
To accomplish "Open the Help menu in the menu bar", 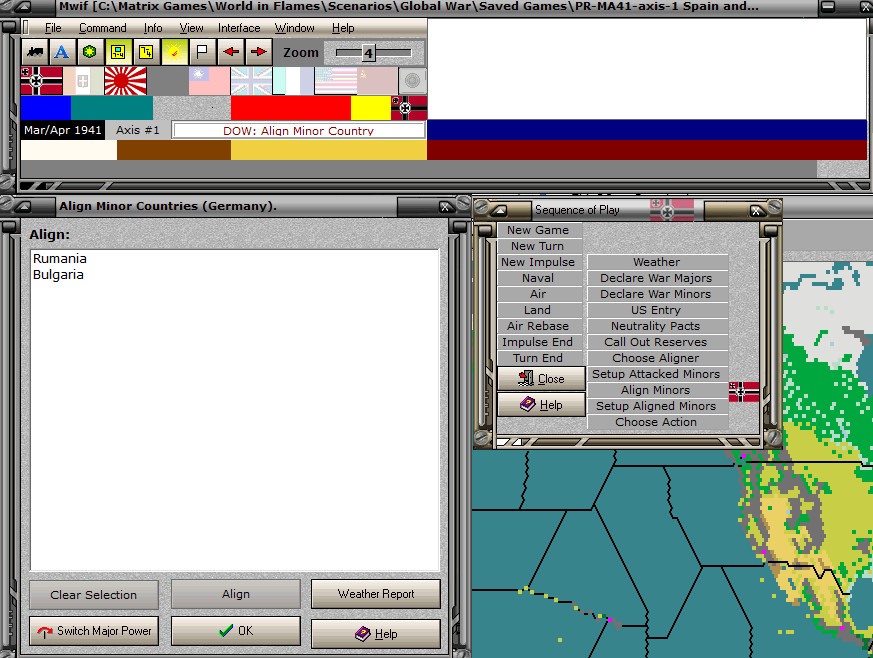I will (343, 28).
